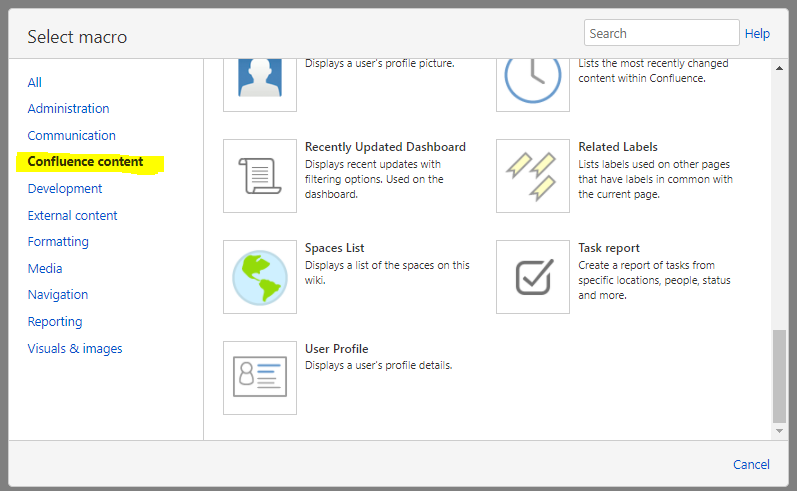Click 'Lists the most recently changed' description

point(654,71)
